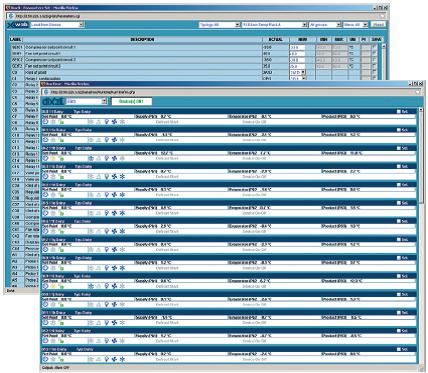Viewport: 428px width, 373px height.
Task: Click the light bulb icon in the second device row
Action: (x=107, y=140)
